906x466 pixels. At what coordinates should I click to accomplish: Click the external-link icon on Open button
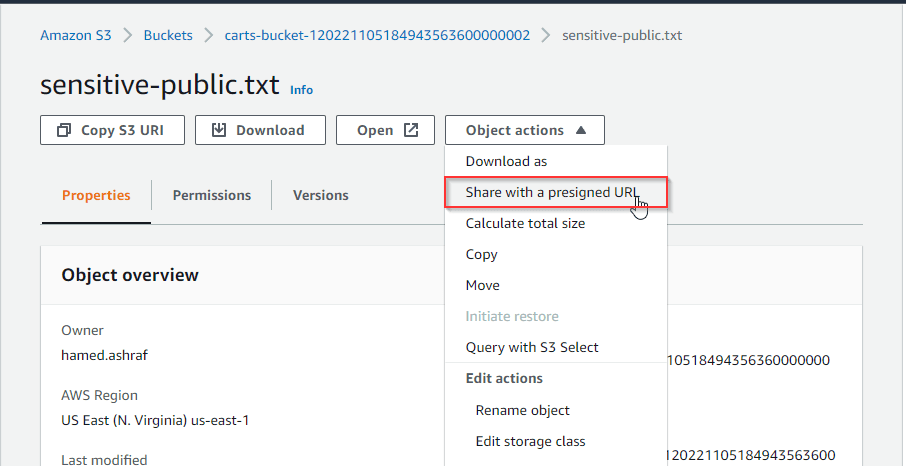(x=410, y=130)
